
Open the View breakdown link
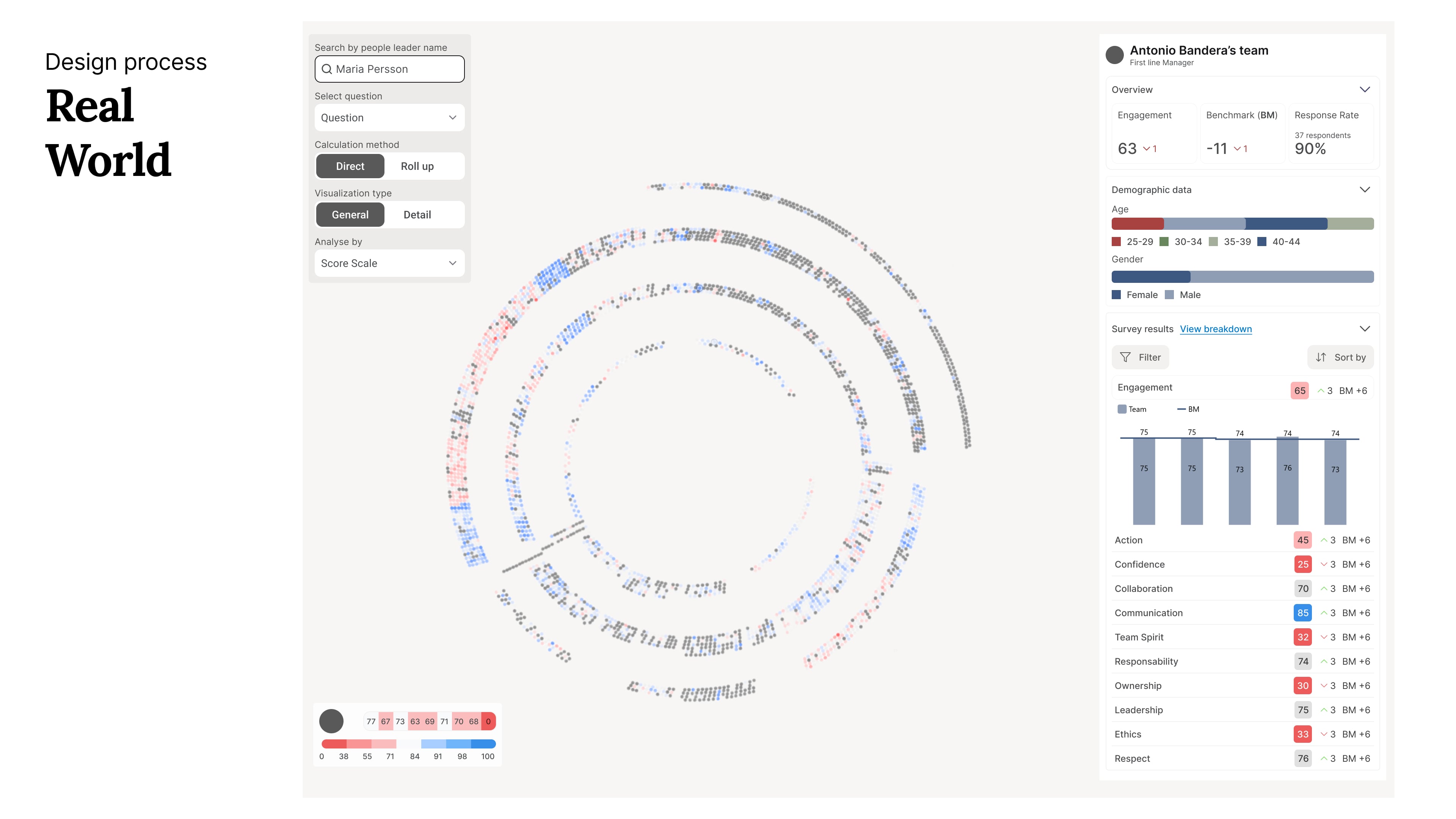(x=1216, y=329)
